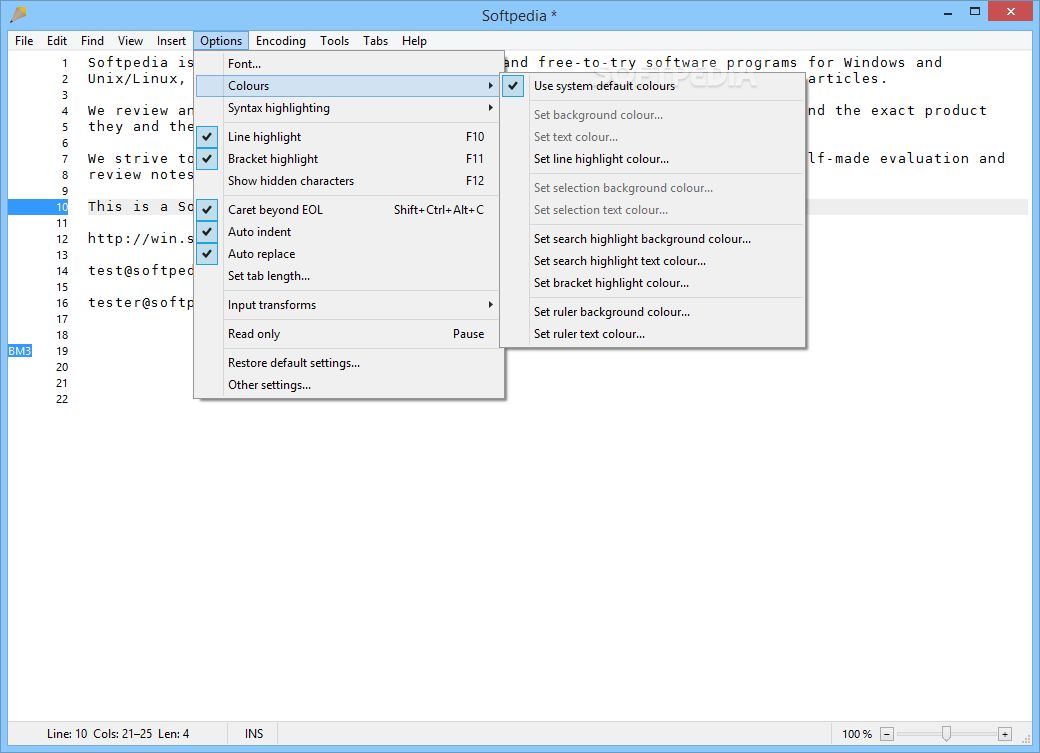1040x753 pixels.
Task: Open the View menu
Action: click(x=130, y=40)
